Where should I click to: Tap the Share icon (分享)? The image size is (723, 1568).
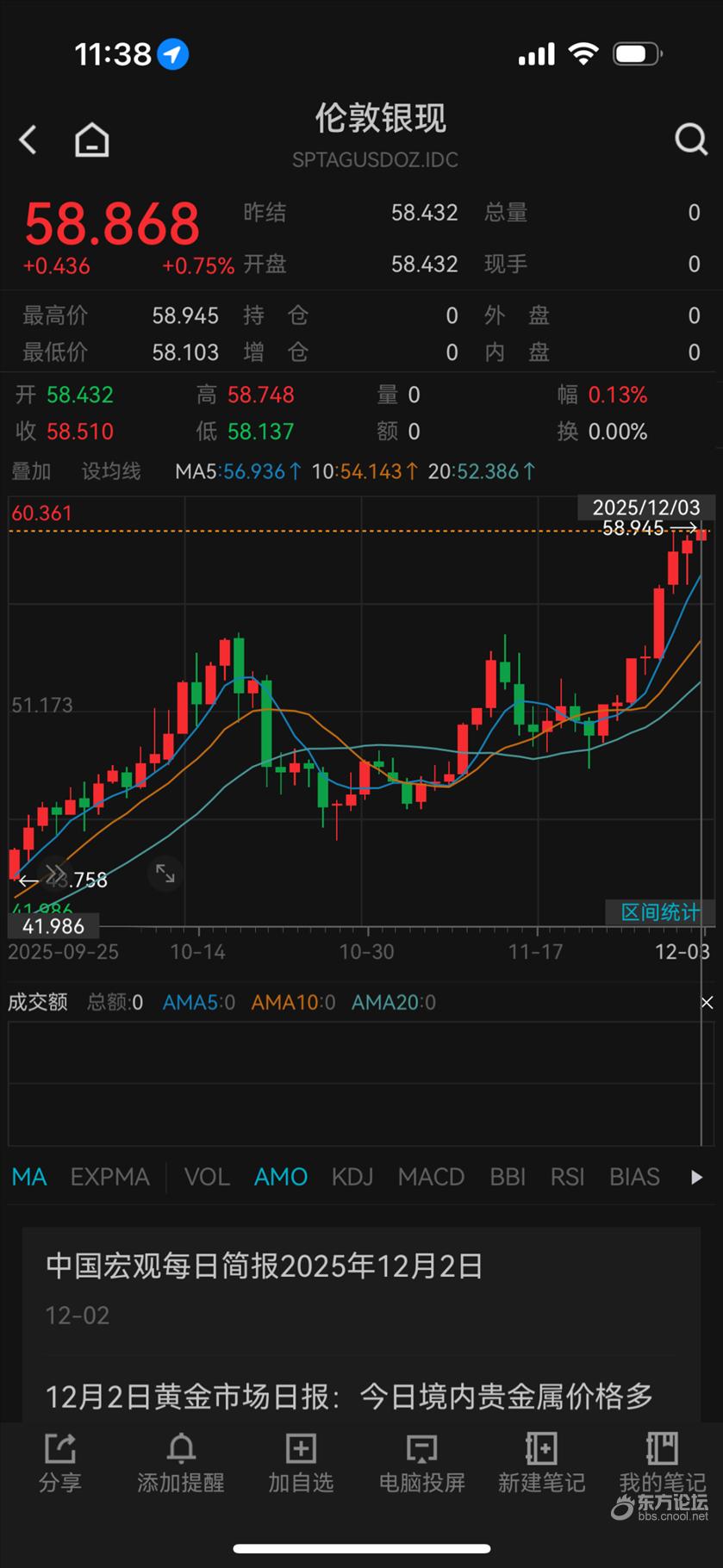(x=59, y=1462)
